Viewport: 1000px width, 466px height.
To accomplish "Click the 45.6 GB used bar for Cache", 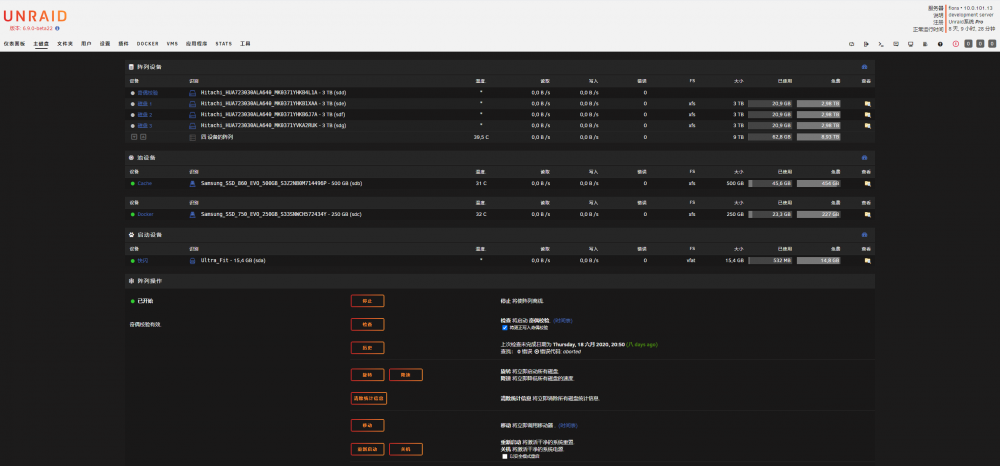I will tap(770, 184).
